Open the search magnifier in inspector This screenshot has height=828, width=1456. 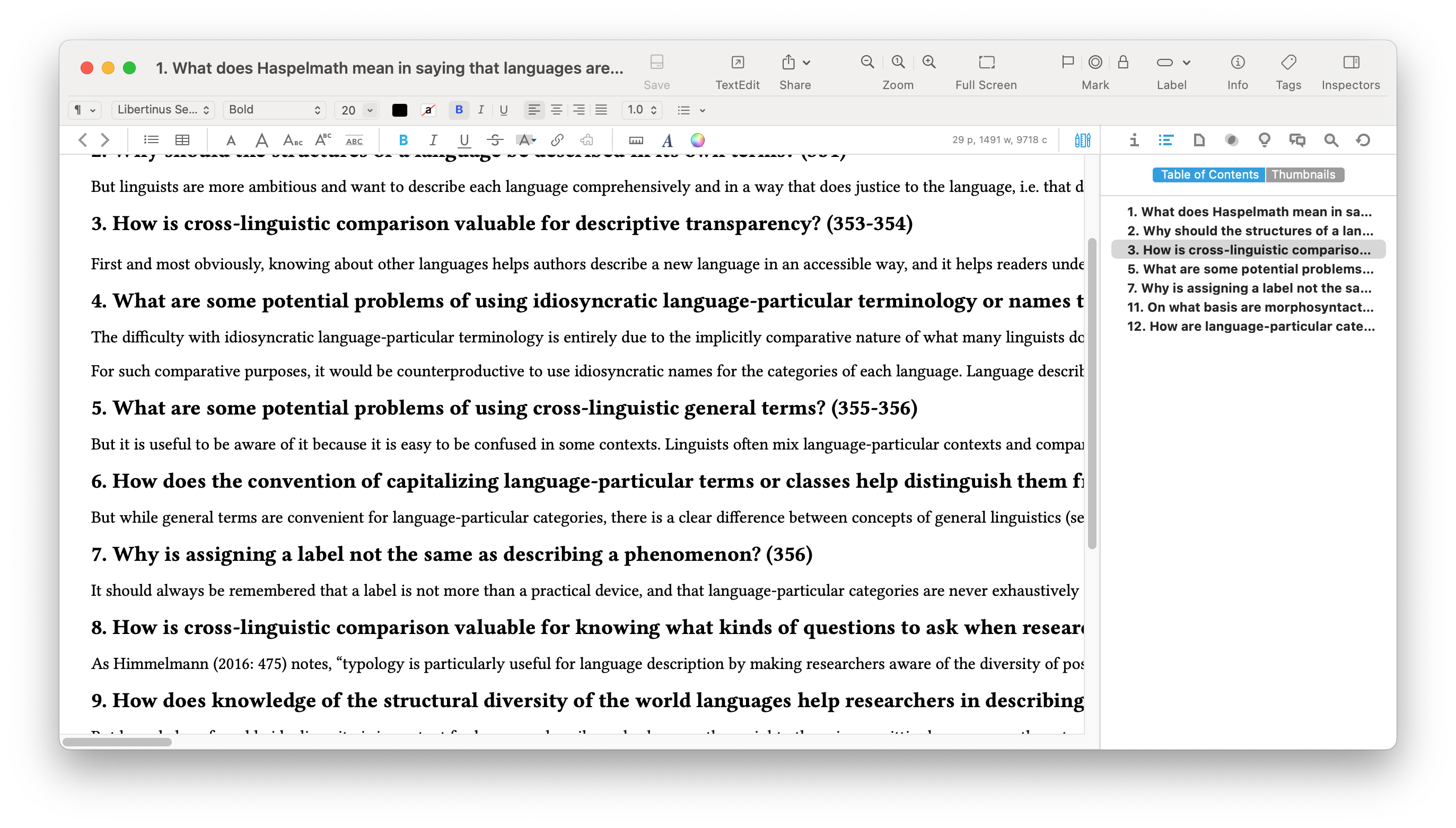tap(1330, 140)
